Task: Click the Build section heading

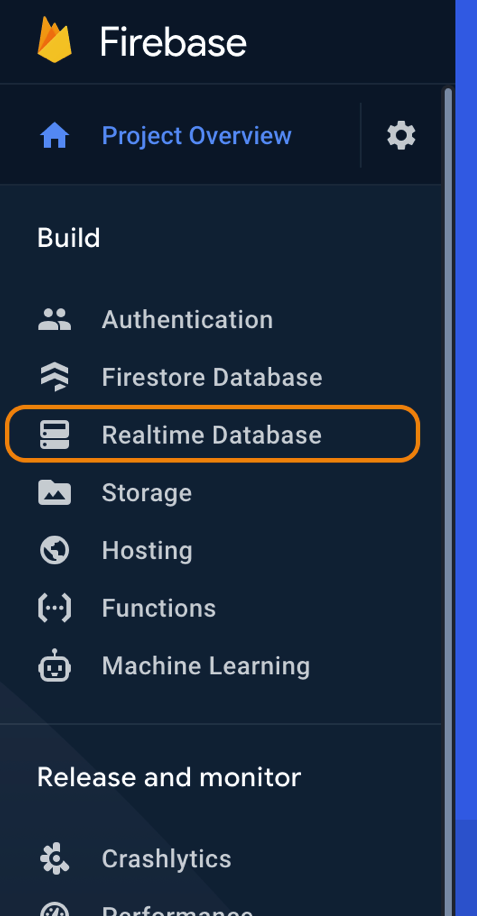Action: pyautogui.click(x=68, y=238)
